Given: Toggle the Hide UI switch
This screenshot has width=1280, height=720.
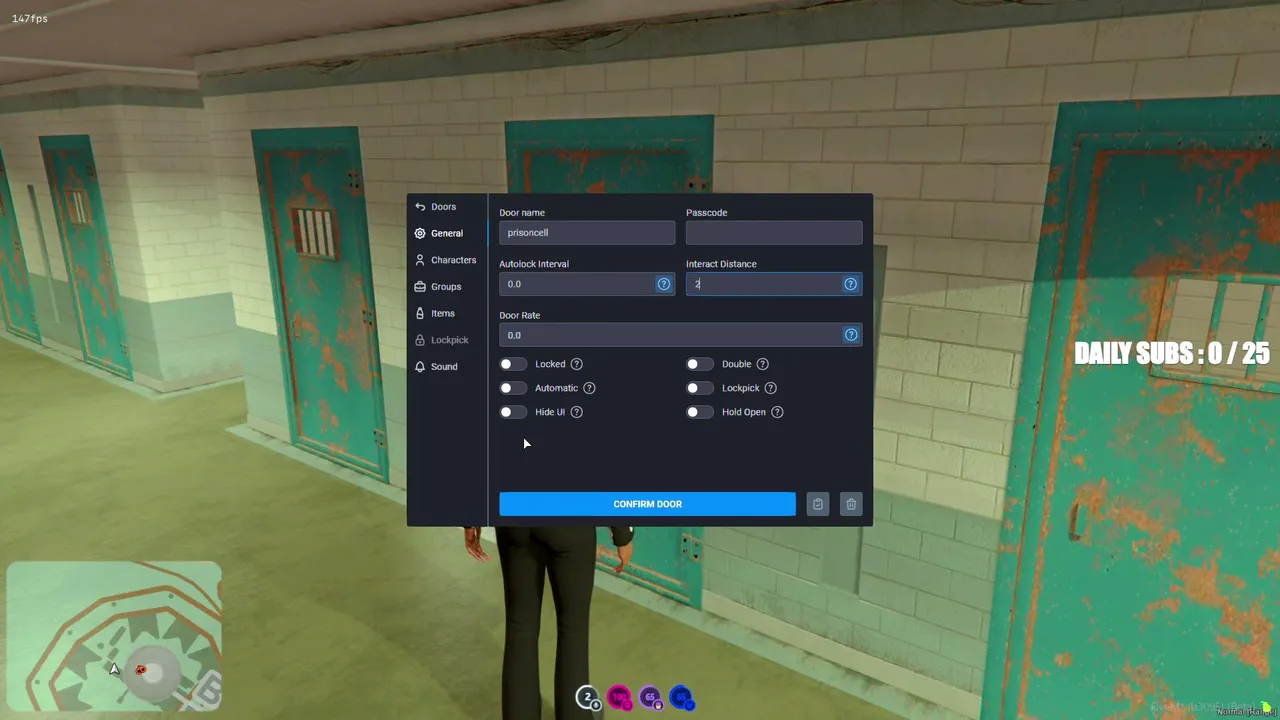Looking at the screenshot, I should point(513,412).
